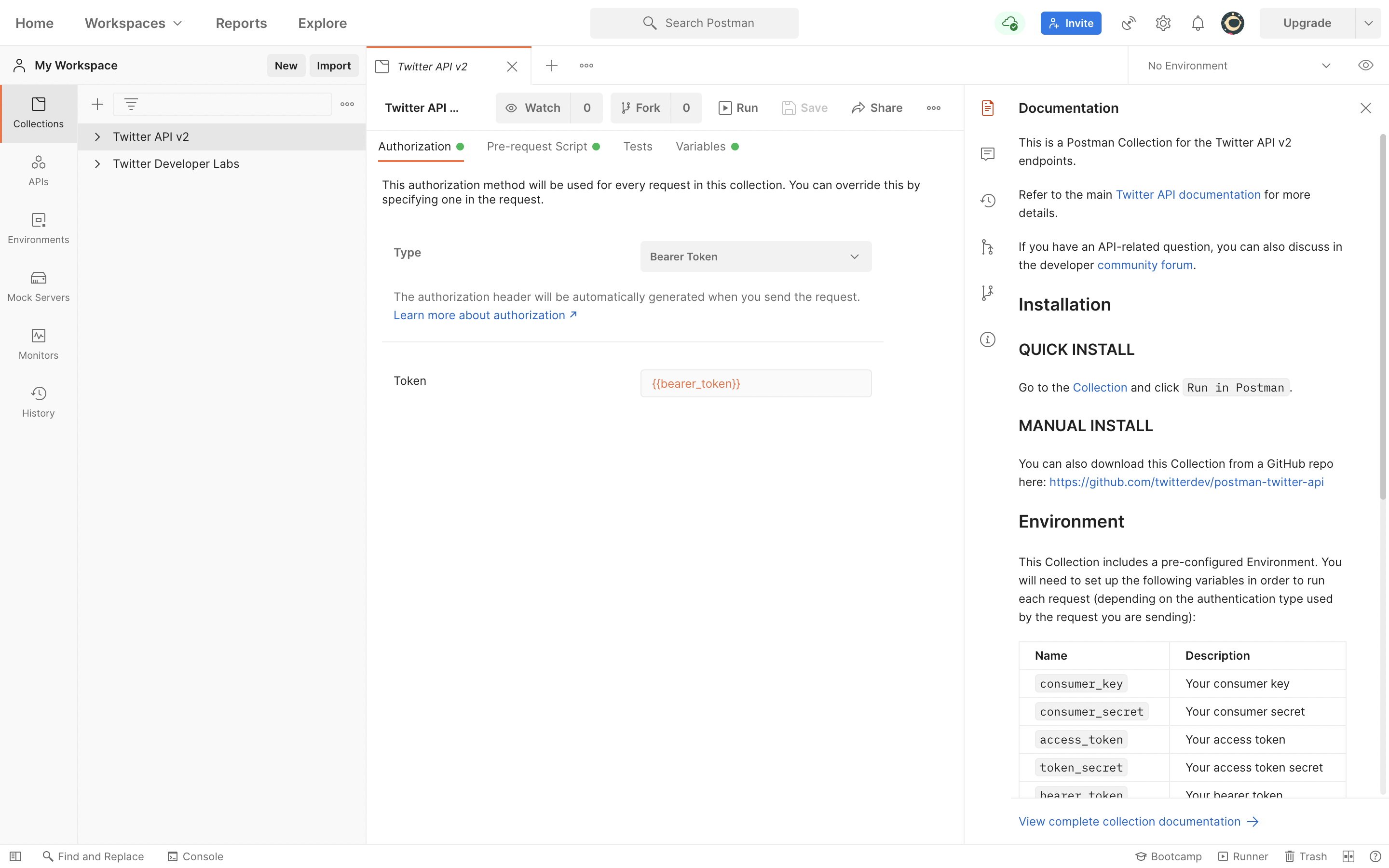
Task: Open the No Environment selector dropdown
Action: click(1238, 66)
